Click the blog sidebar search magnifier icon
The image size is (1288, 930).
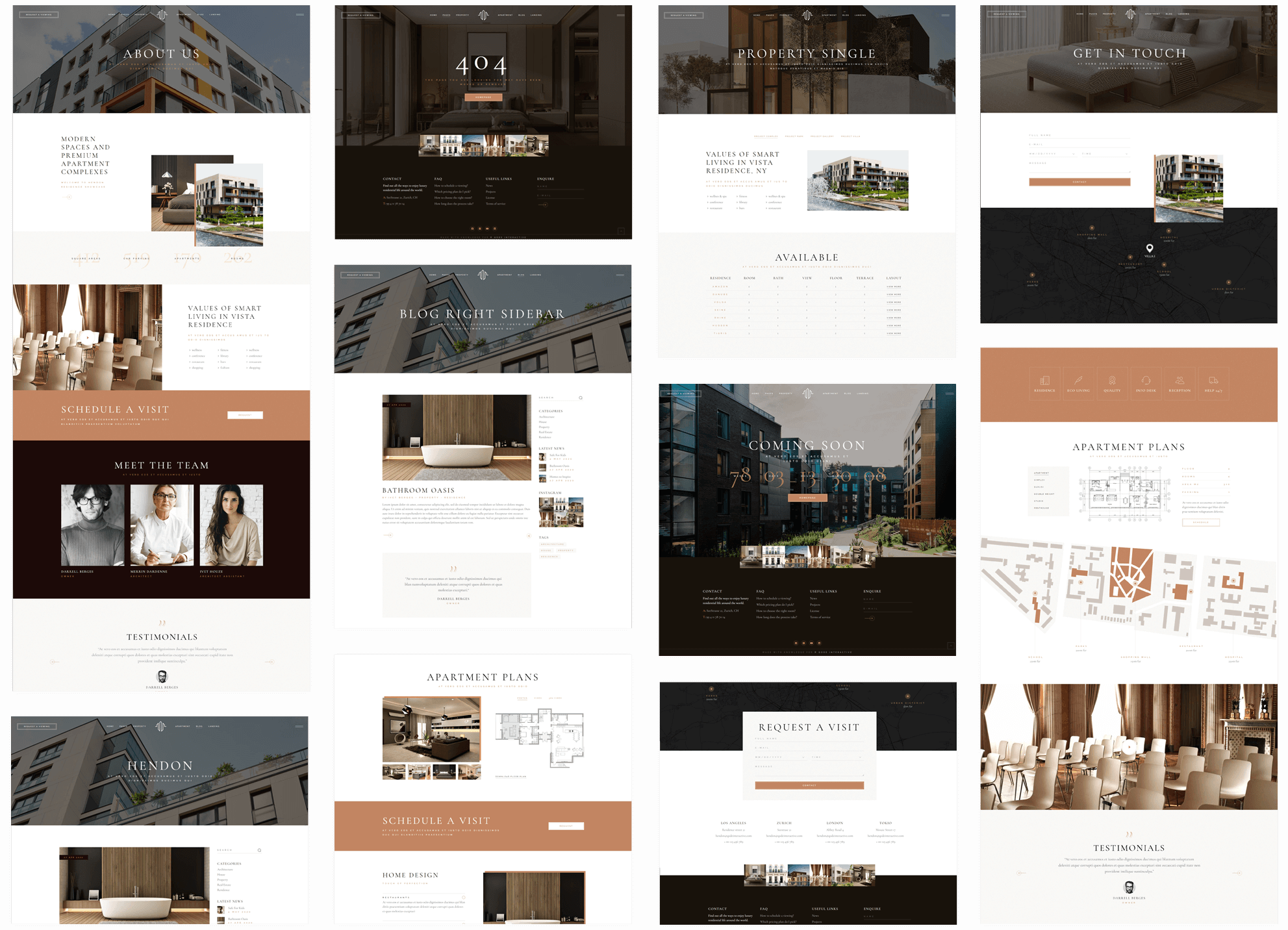coord(581,397)
